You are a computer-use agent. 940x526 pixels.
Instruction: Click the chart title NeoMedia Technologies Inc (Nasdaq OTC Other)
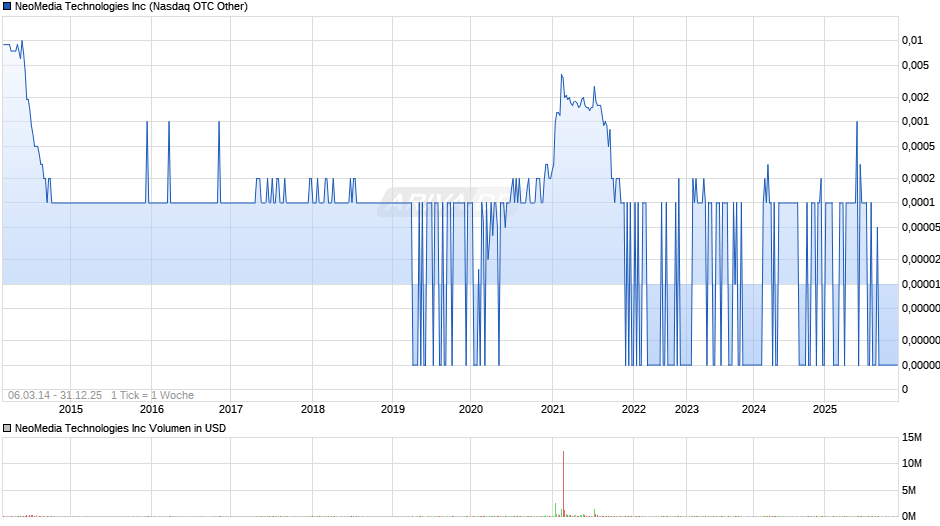click(131, 7)
